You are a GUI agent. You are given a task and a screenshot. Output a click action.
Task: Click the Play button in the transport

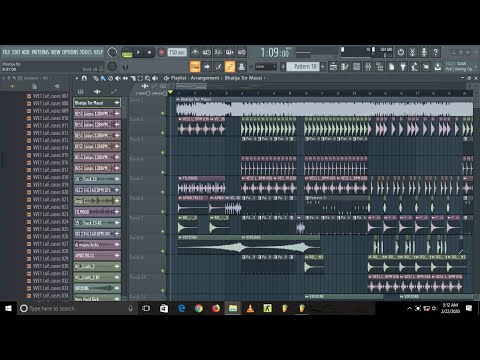(138, 52)
